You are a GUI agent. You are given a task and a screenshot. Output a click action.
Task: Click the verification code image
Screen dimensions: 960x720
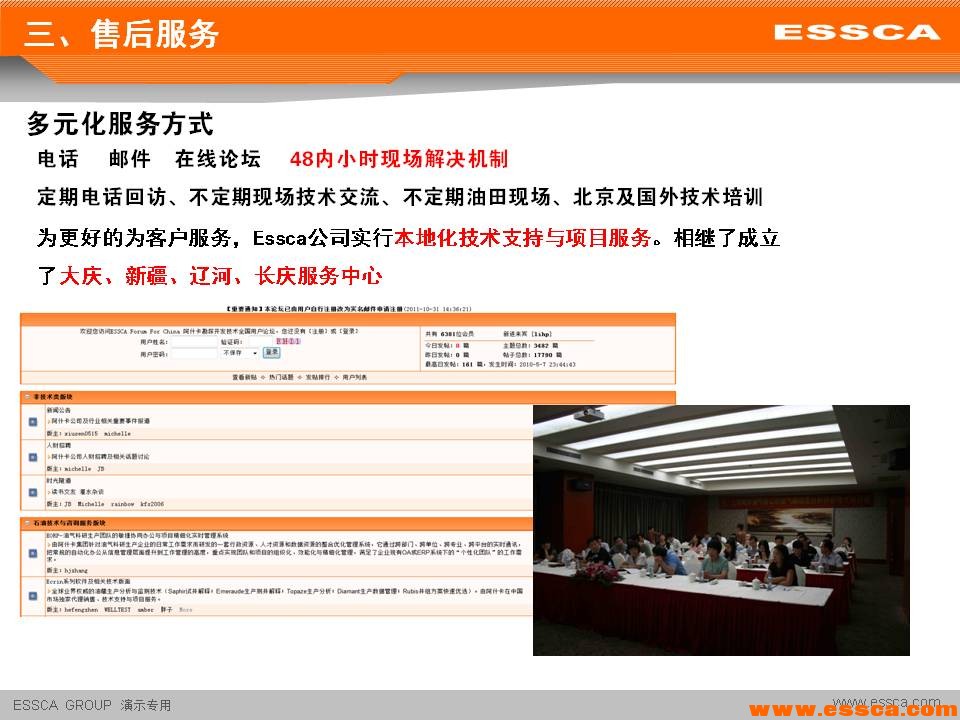[x=288, y=341]
